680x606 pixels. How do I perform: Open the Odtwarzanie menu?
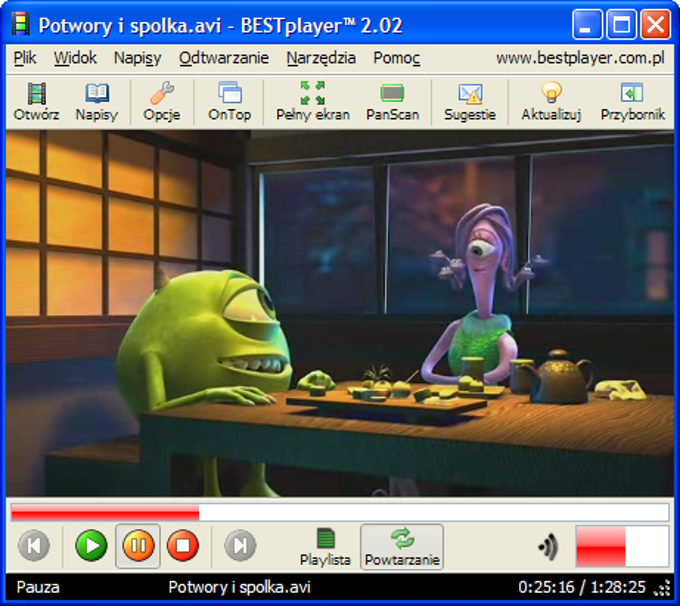click(224, 58)
